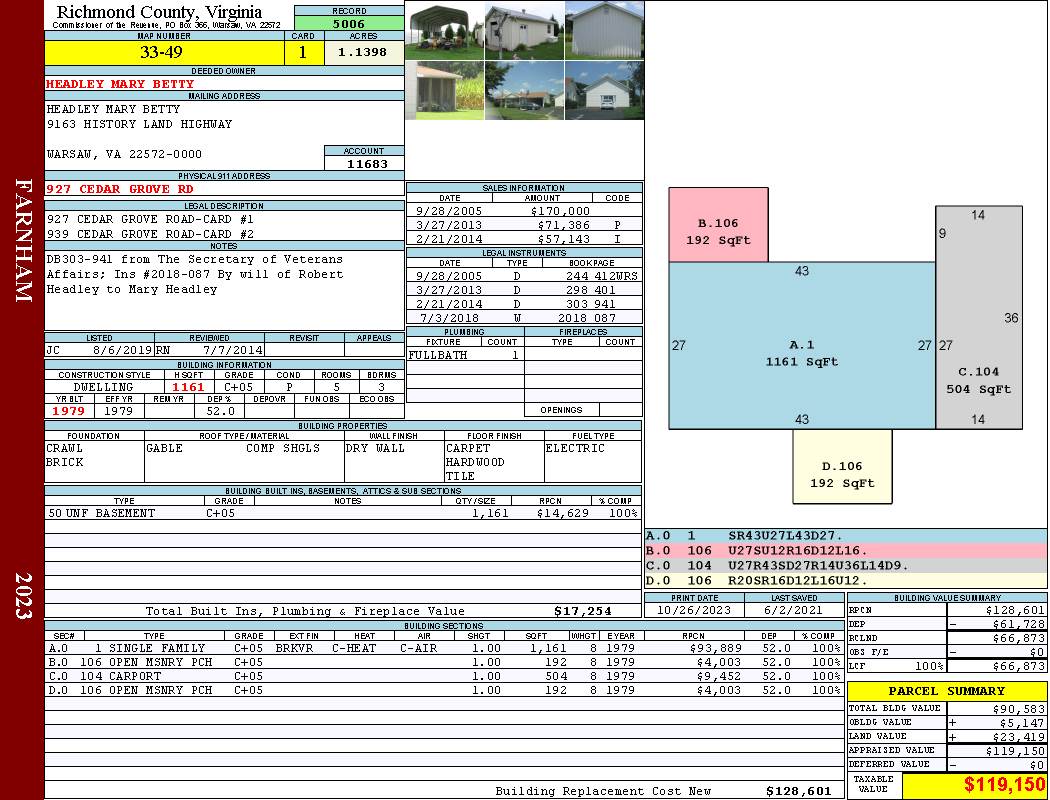Click the acres value 1.1398
This screenshot has height=800, width=1050.
(362, 52)
